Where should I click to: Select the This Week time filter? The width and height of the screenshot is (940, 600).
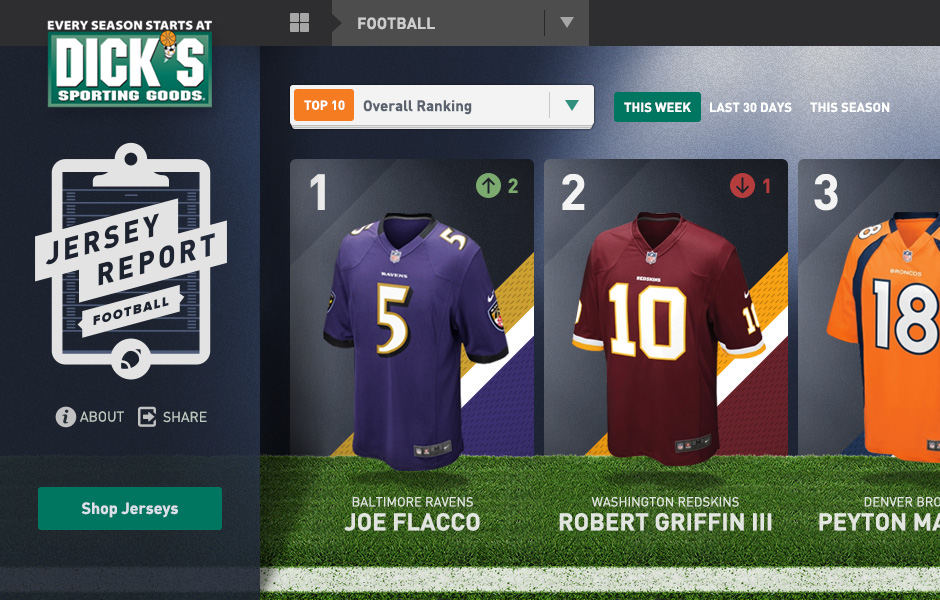tap(657, 107)
